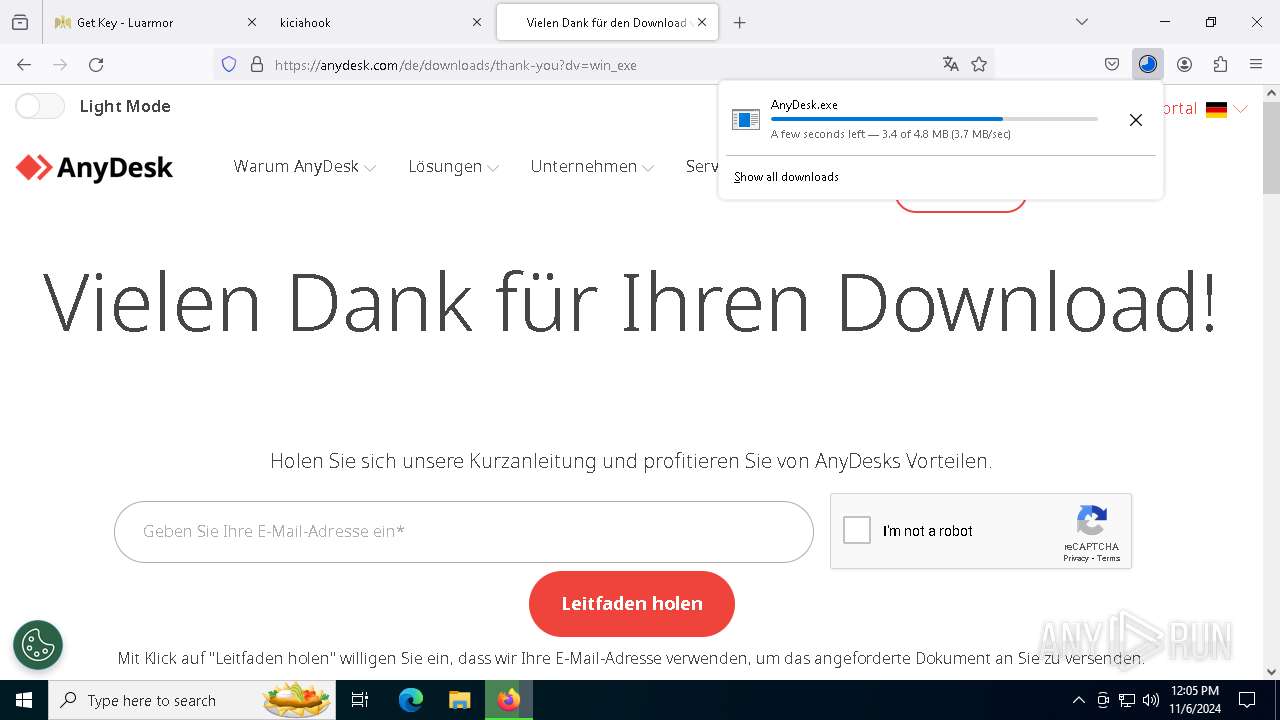Viewport: 1280px width, 720px height.
Task: Click the Windows search box
Action: (x=190, y=700)
